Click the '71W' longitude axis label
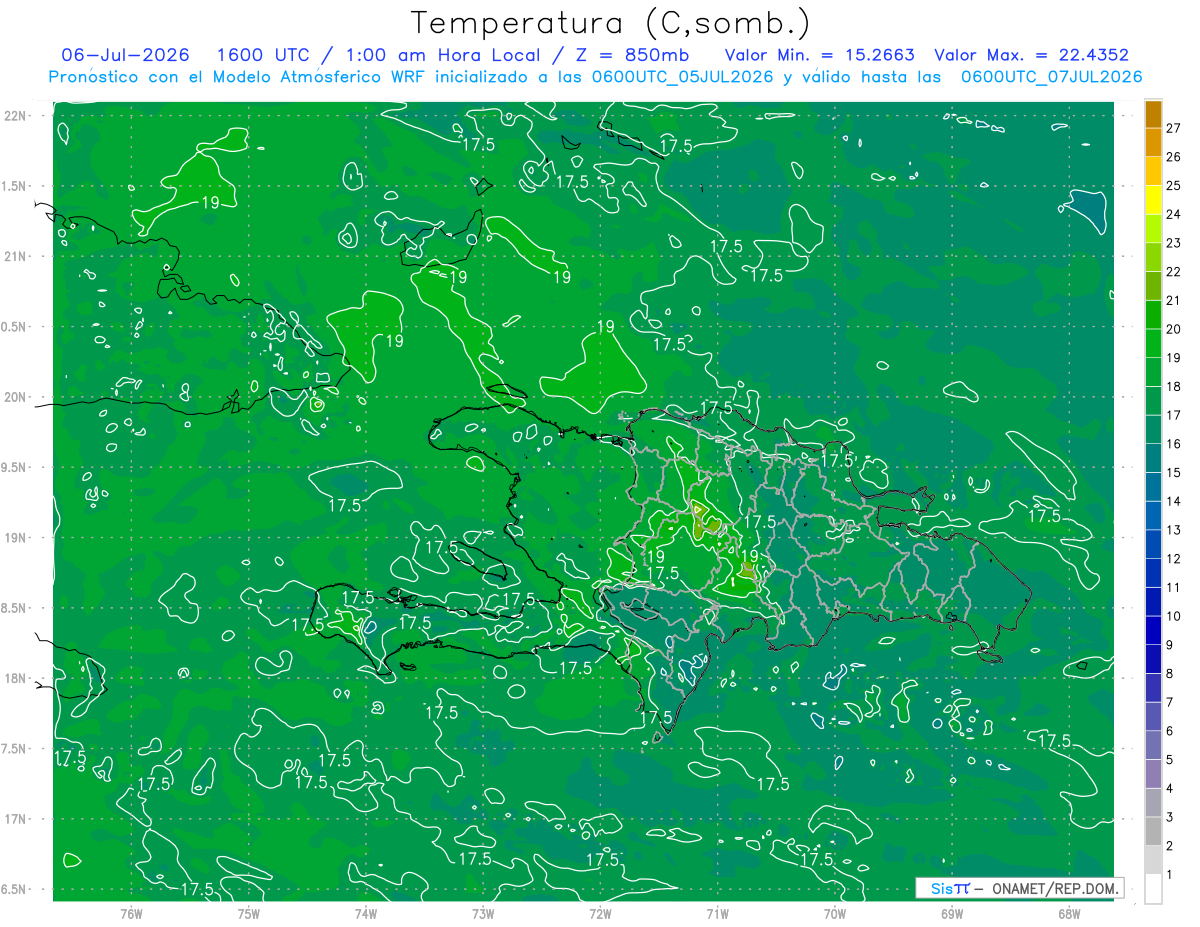This screenshot has width=1200, height=927. [717, 913]
